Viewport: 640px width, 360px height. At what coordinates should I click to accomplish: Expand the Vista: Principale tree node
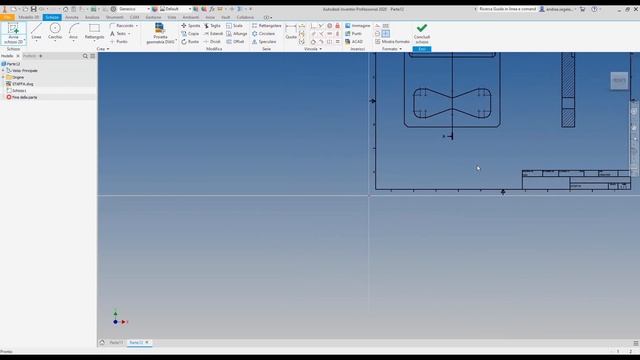(3, 71)
